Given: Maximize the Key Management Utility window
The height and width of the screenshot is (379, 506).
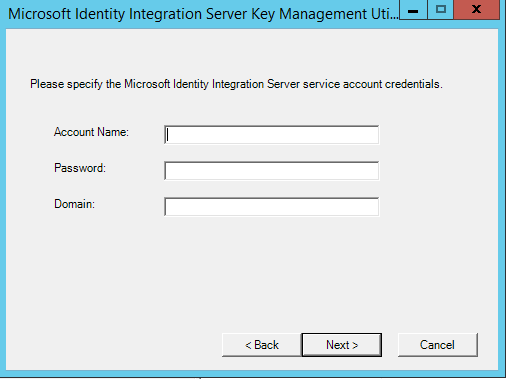Looking at the screenshot, I should click(x=441, y=10).
